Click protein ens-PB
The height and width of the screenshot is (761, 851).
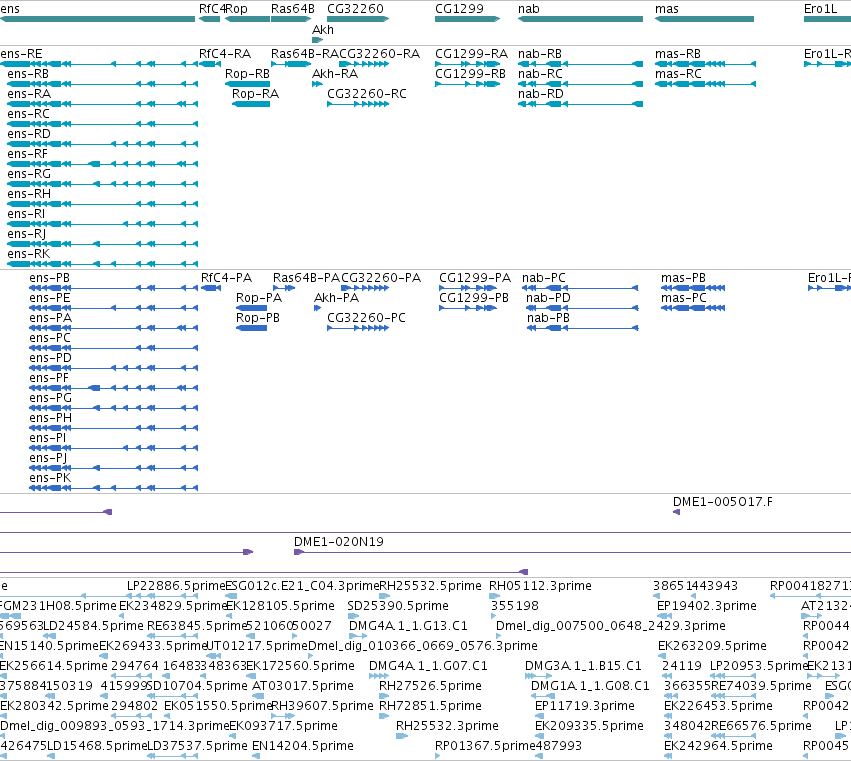113,288
